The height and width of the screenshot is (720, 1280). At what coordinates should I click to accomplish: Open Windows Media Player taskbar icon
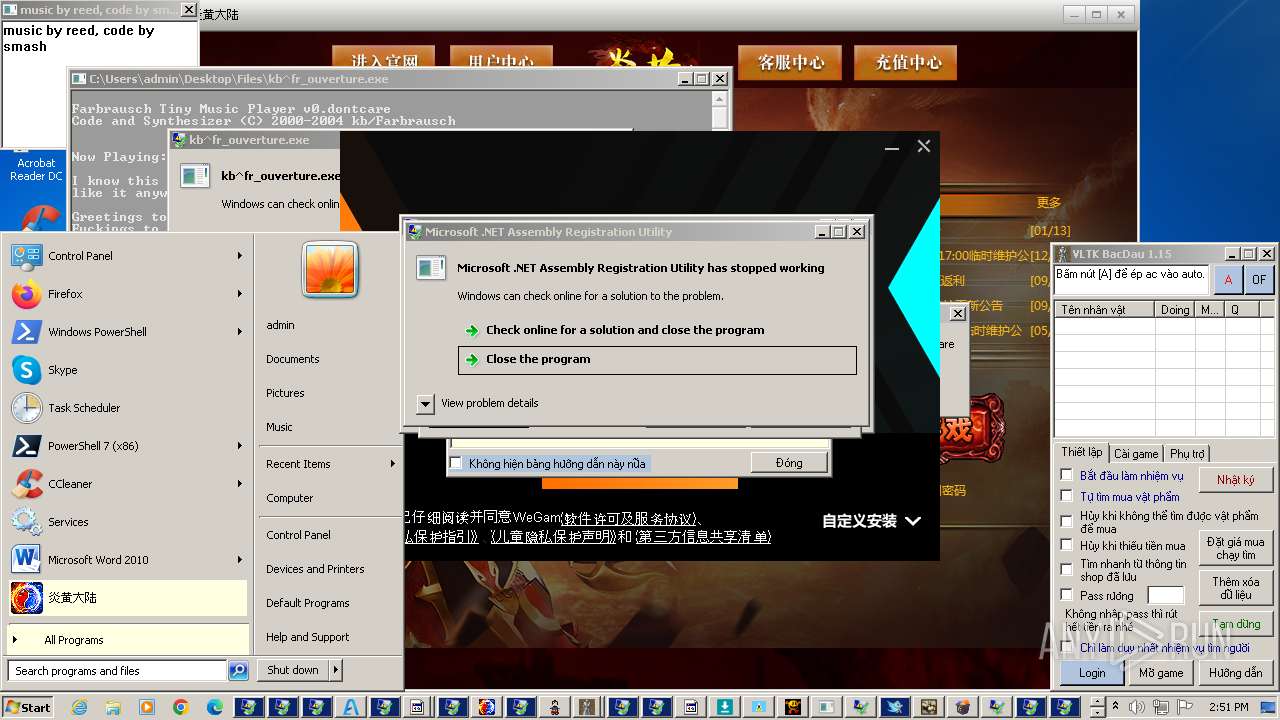pyautogui.click(x=147, y=707)
